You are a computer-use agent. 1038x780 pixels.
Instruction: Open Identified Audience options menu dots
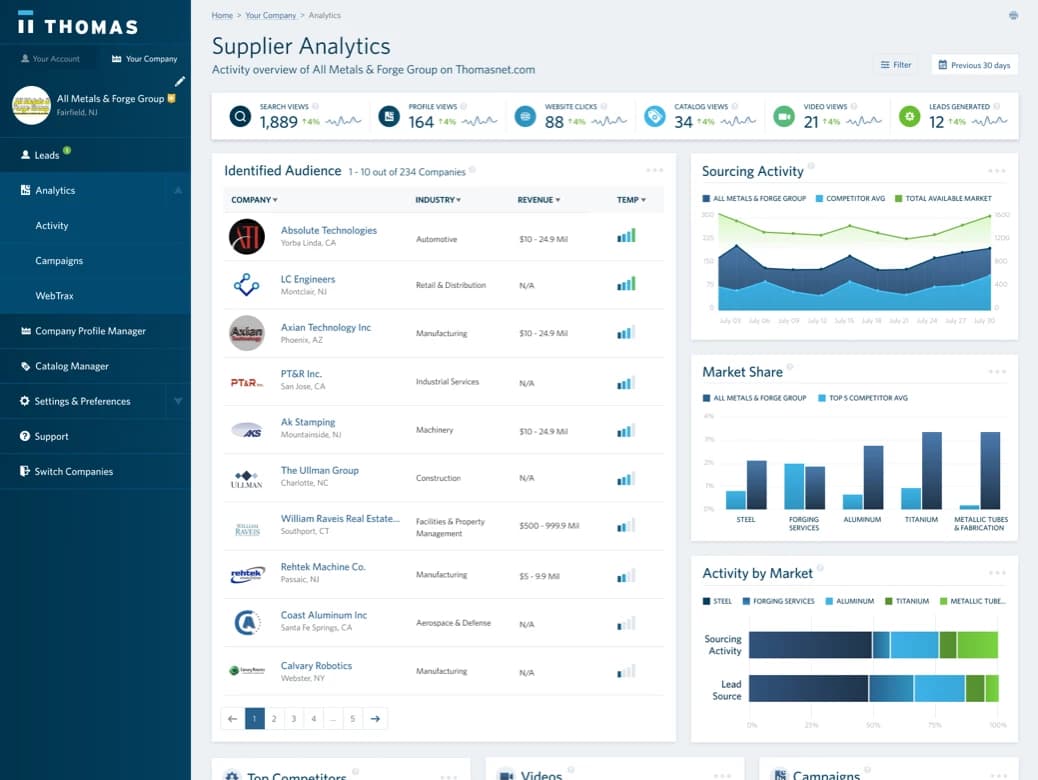point(654,170)
